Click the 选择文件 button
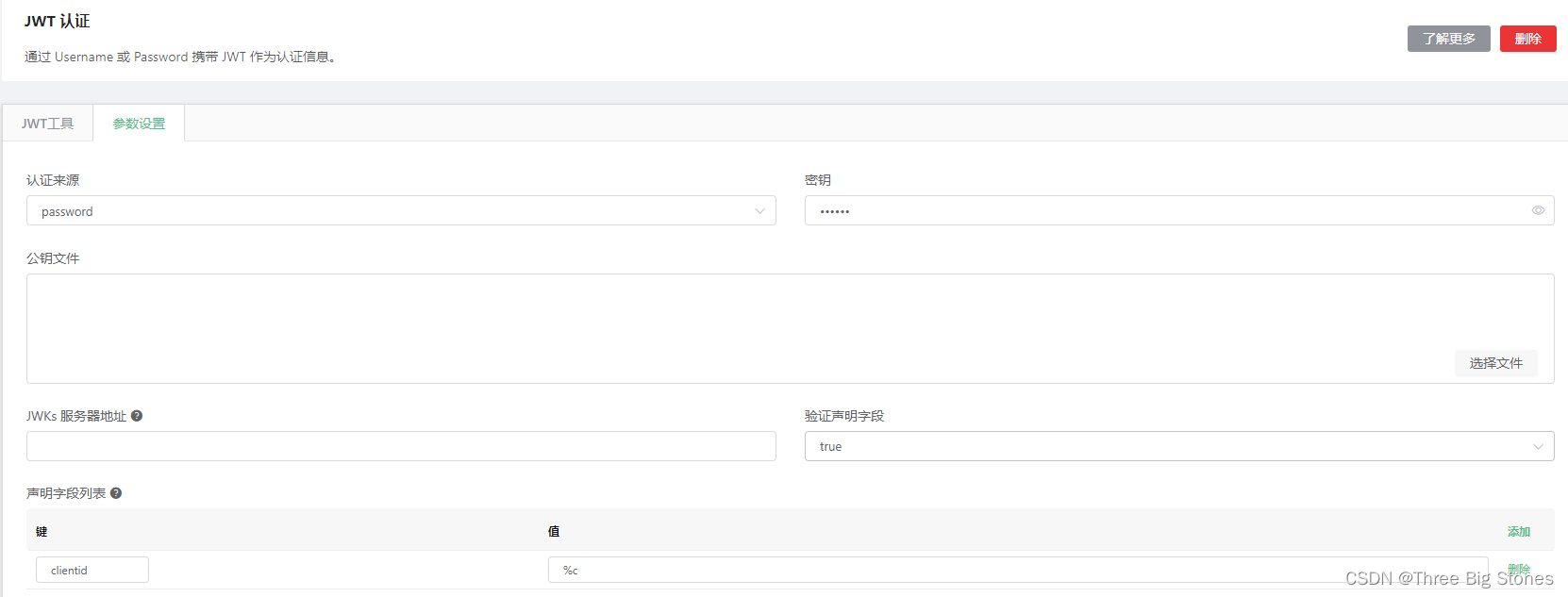 (x=1496, y=363)
